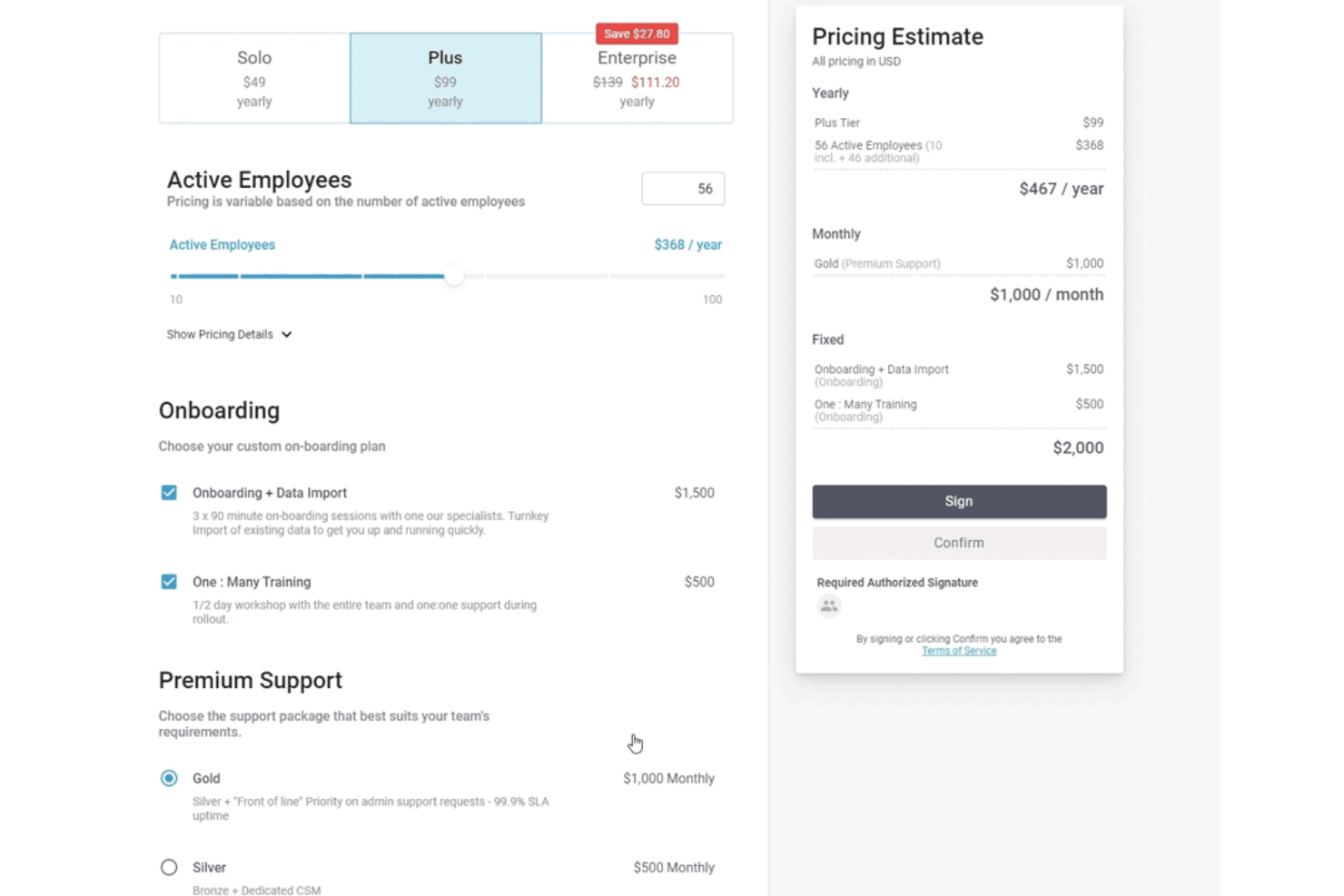1344x896 pixels.
Task: Click the Active Employees slider handle
Action: click(x=454, y=275)
